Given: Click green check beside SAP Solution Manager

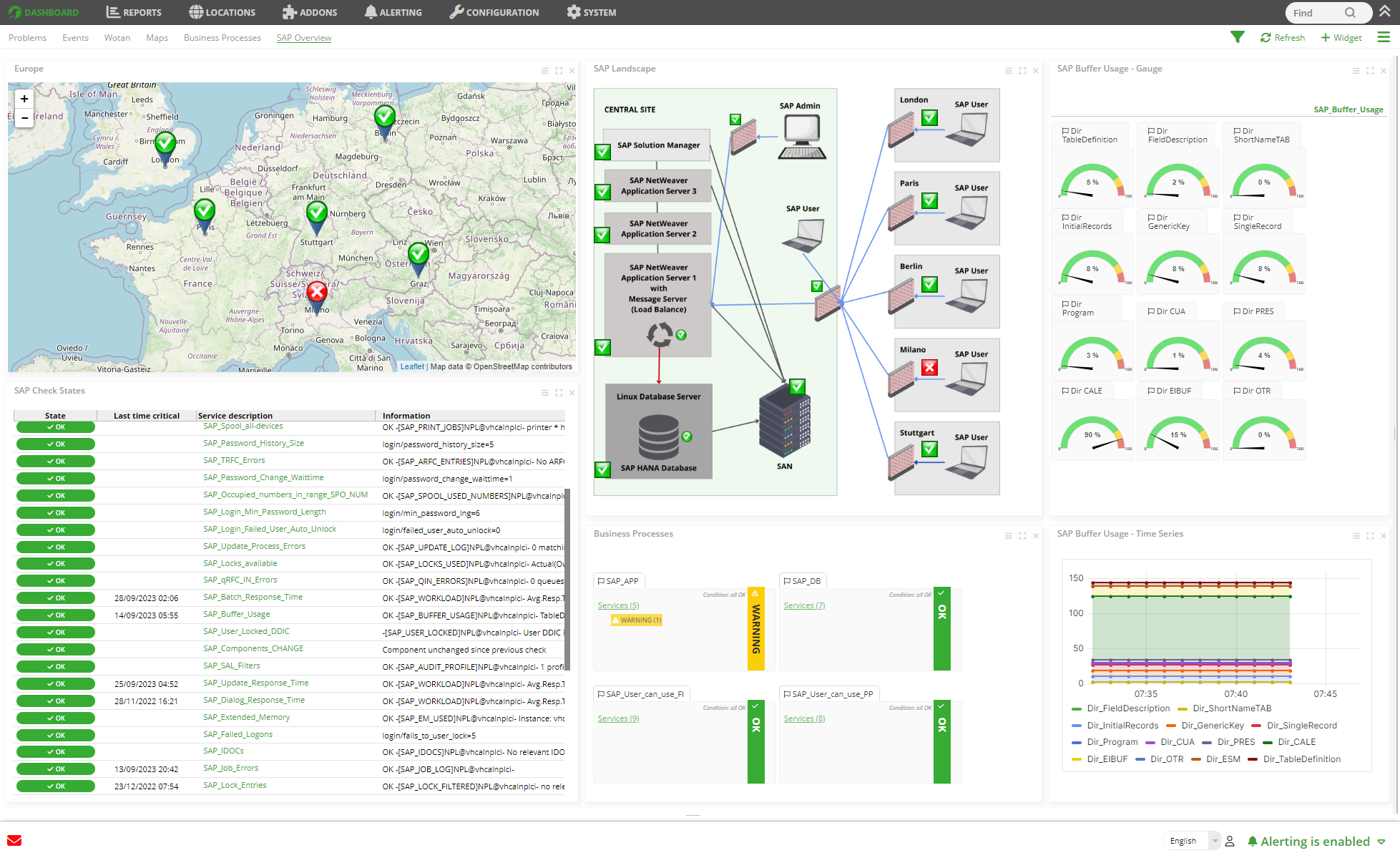Looking at the screenshot, I should click(x=602, y=151).
